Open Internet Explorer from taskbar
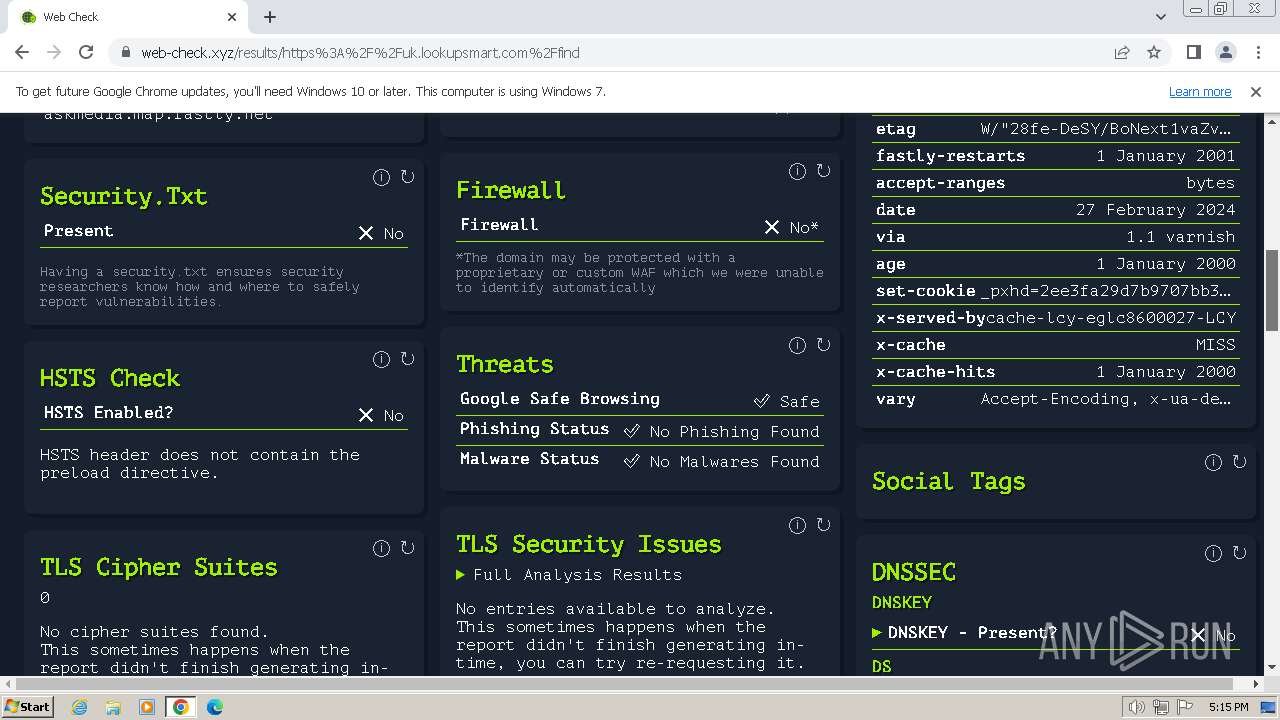Viewport: 1280px width, 720px height. (x=79, y=707)
